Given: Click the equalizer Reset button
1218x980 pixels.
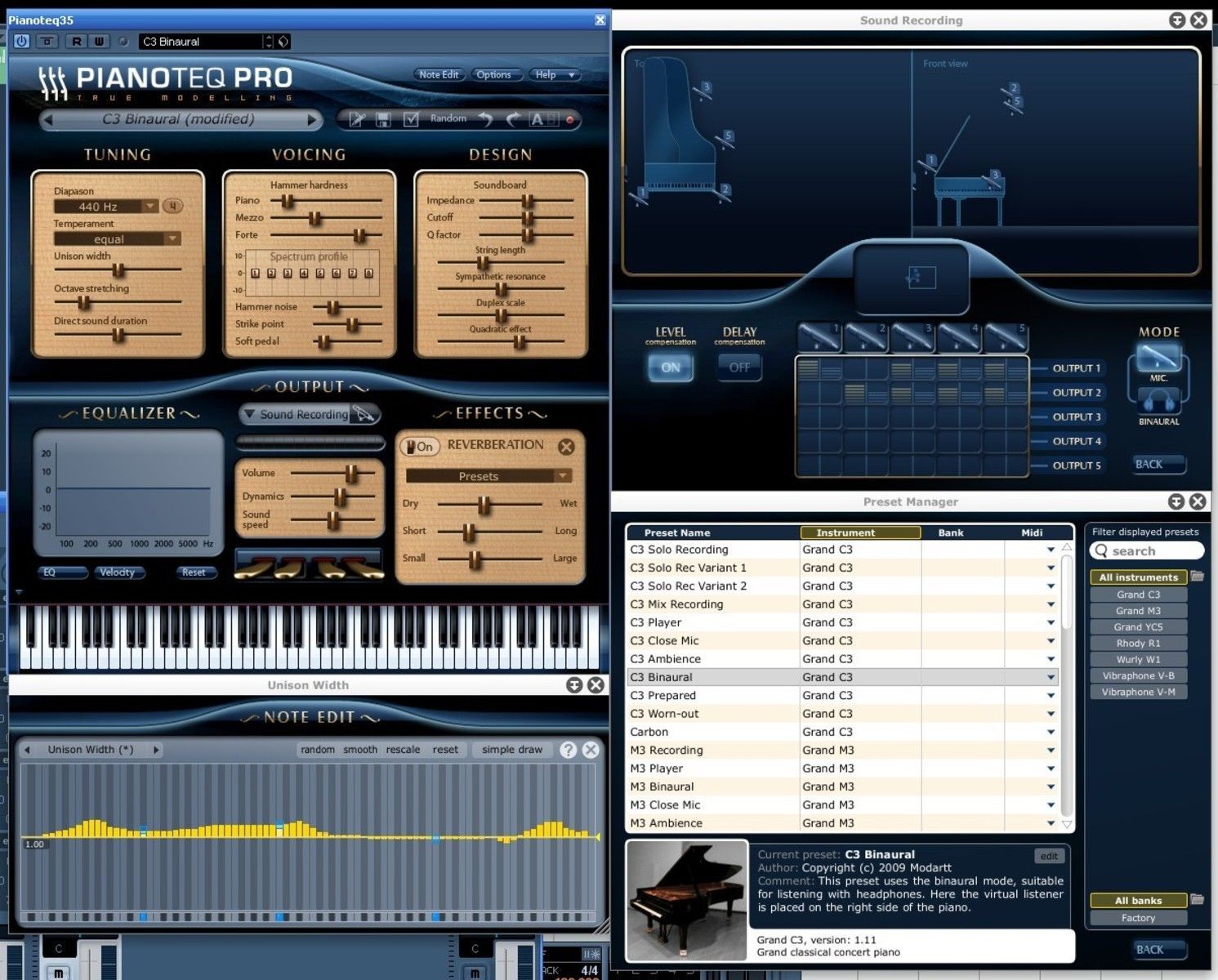Looking at the screenshot, I should pos(196,572).
